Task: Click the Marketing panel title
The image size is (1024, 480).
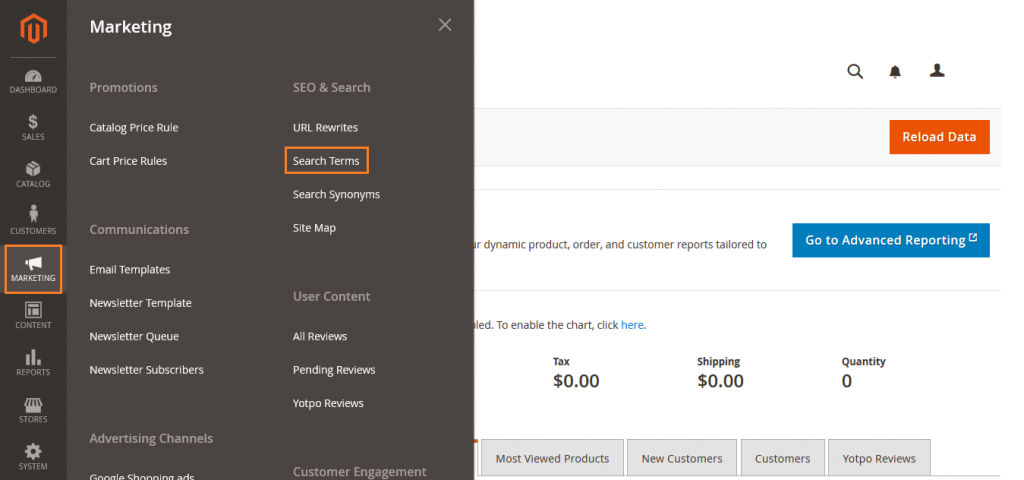Action: pyautogui.click(x=131, y=27)
